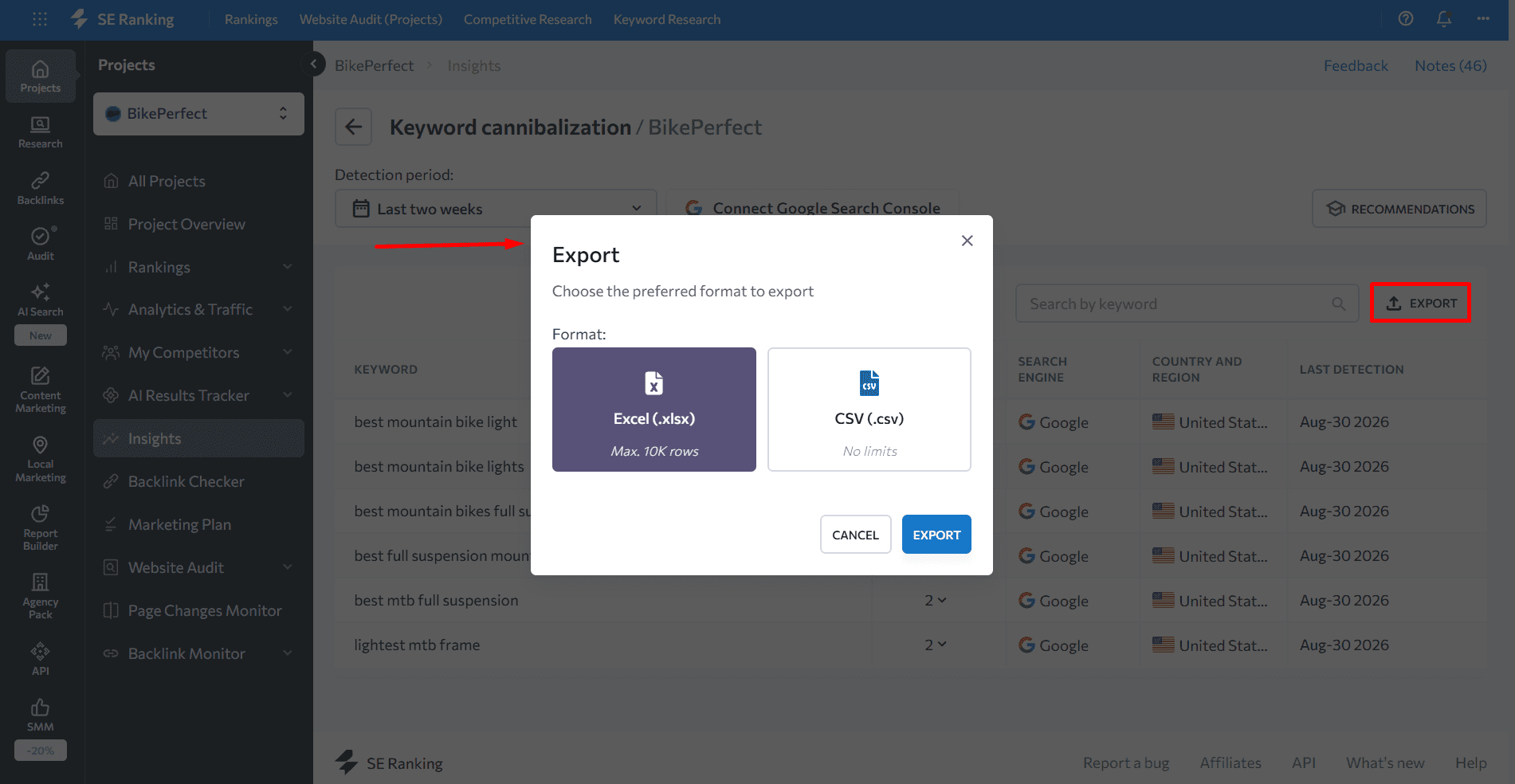Select Excel (.xlsx) export format

click(x=654, y=410)
